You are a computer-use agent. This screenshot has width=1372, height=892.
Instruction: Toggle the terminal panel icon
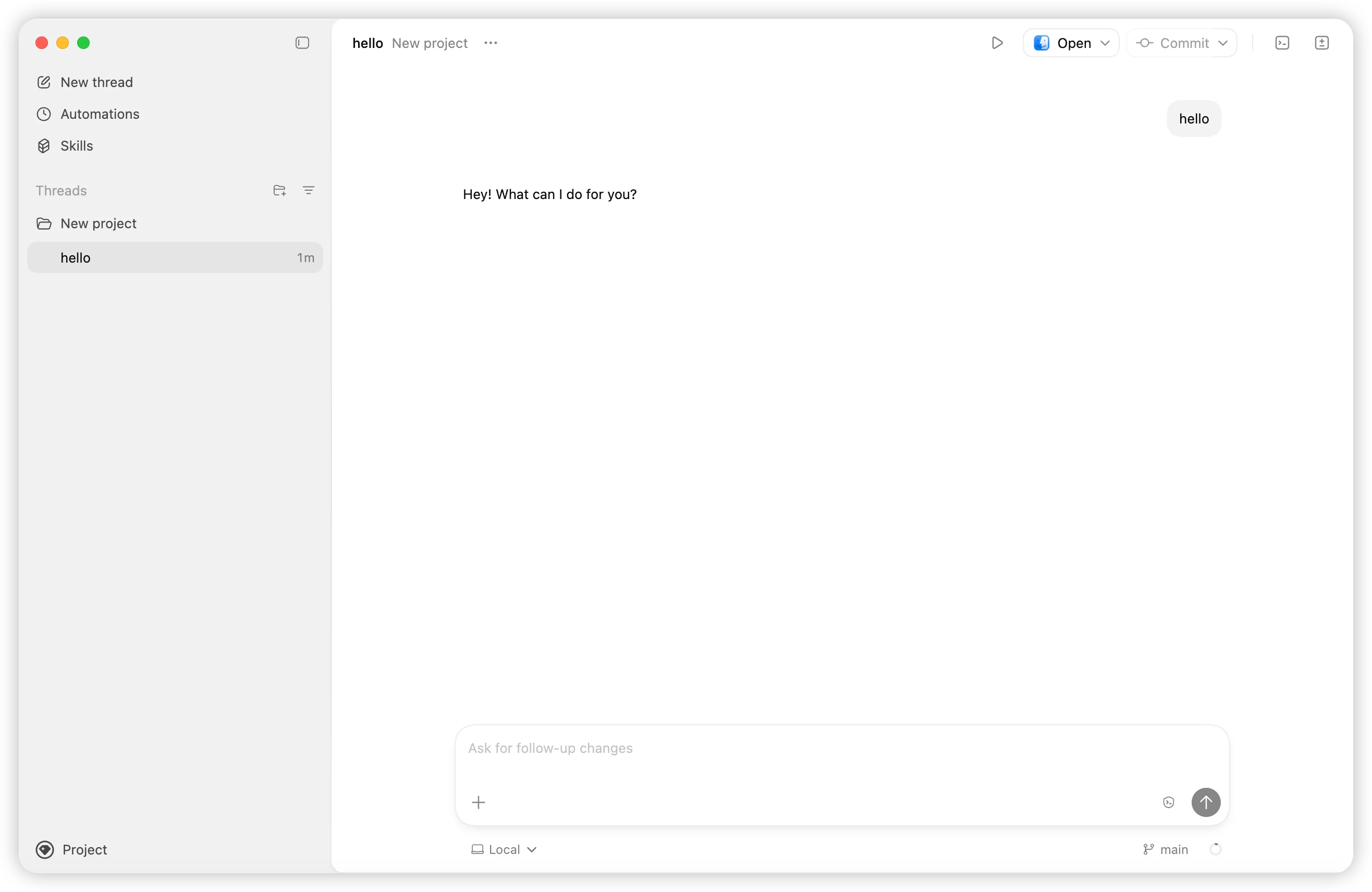point(1282,43)
